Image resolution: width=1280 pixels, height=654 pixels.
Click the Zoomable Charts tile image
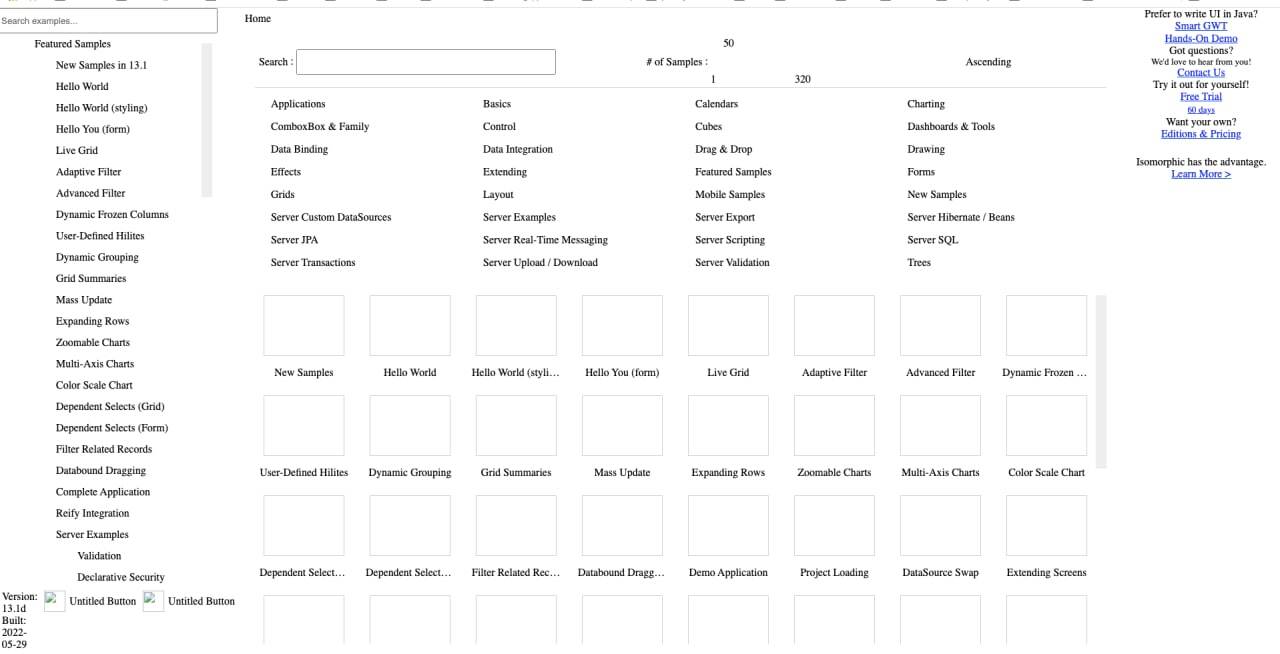coord(834,426)
